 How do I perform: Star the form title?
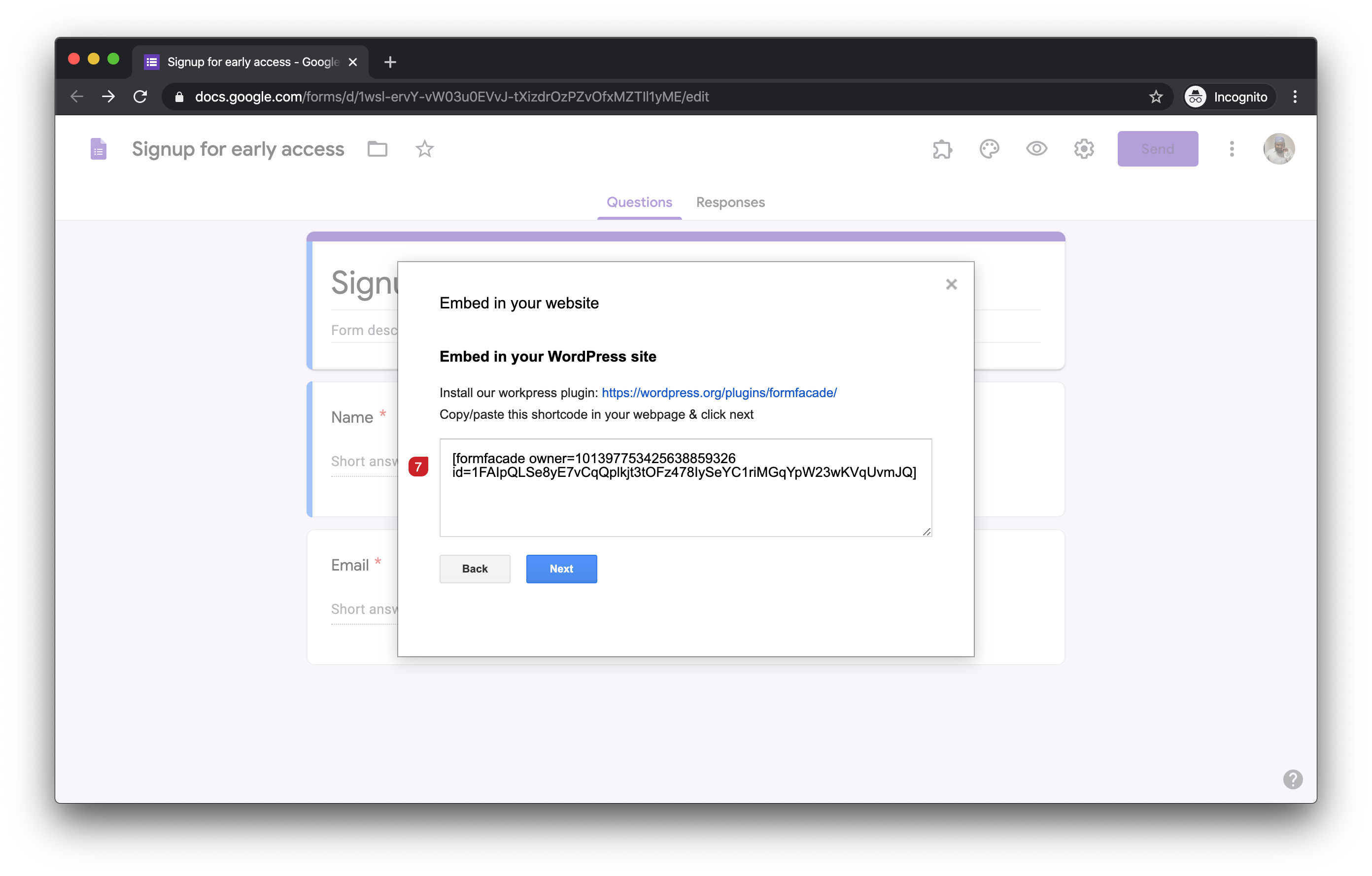(x=424, y=149)
